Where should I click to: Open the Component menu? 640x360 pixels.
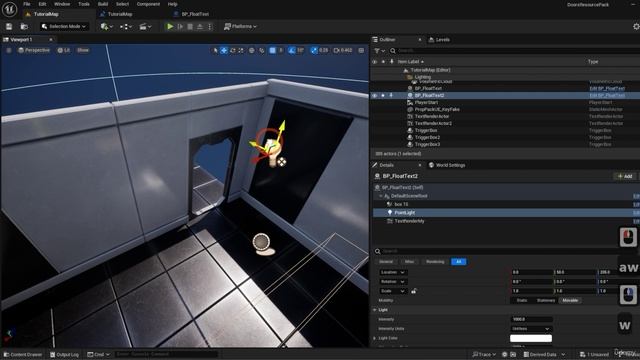pos(148,4)
